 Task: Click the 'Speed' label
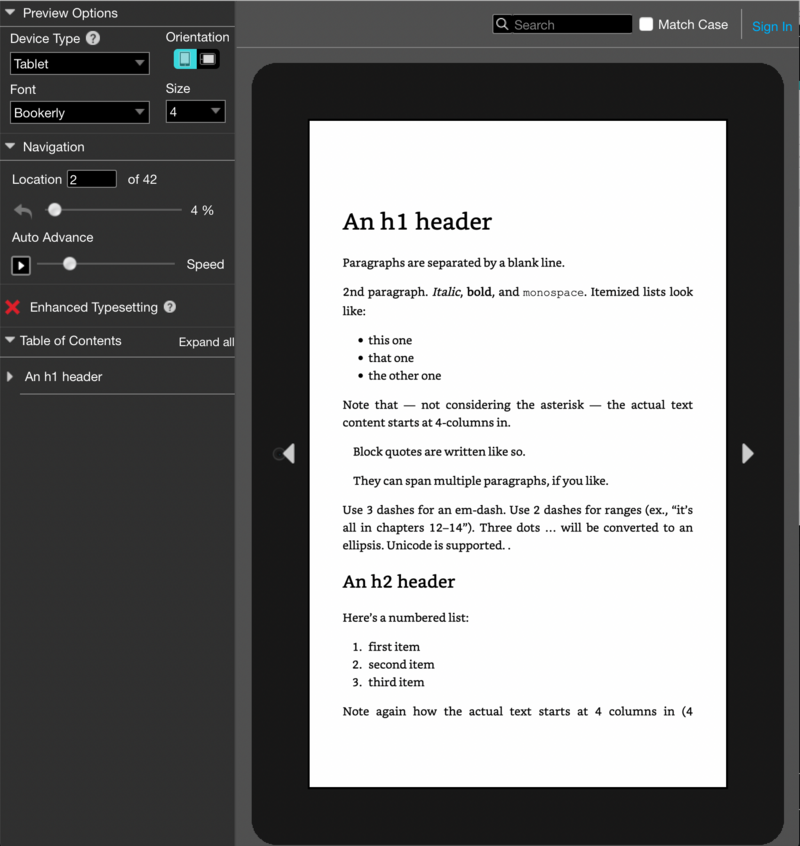(x=205, y=264)
